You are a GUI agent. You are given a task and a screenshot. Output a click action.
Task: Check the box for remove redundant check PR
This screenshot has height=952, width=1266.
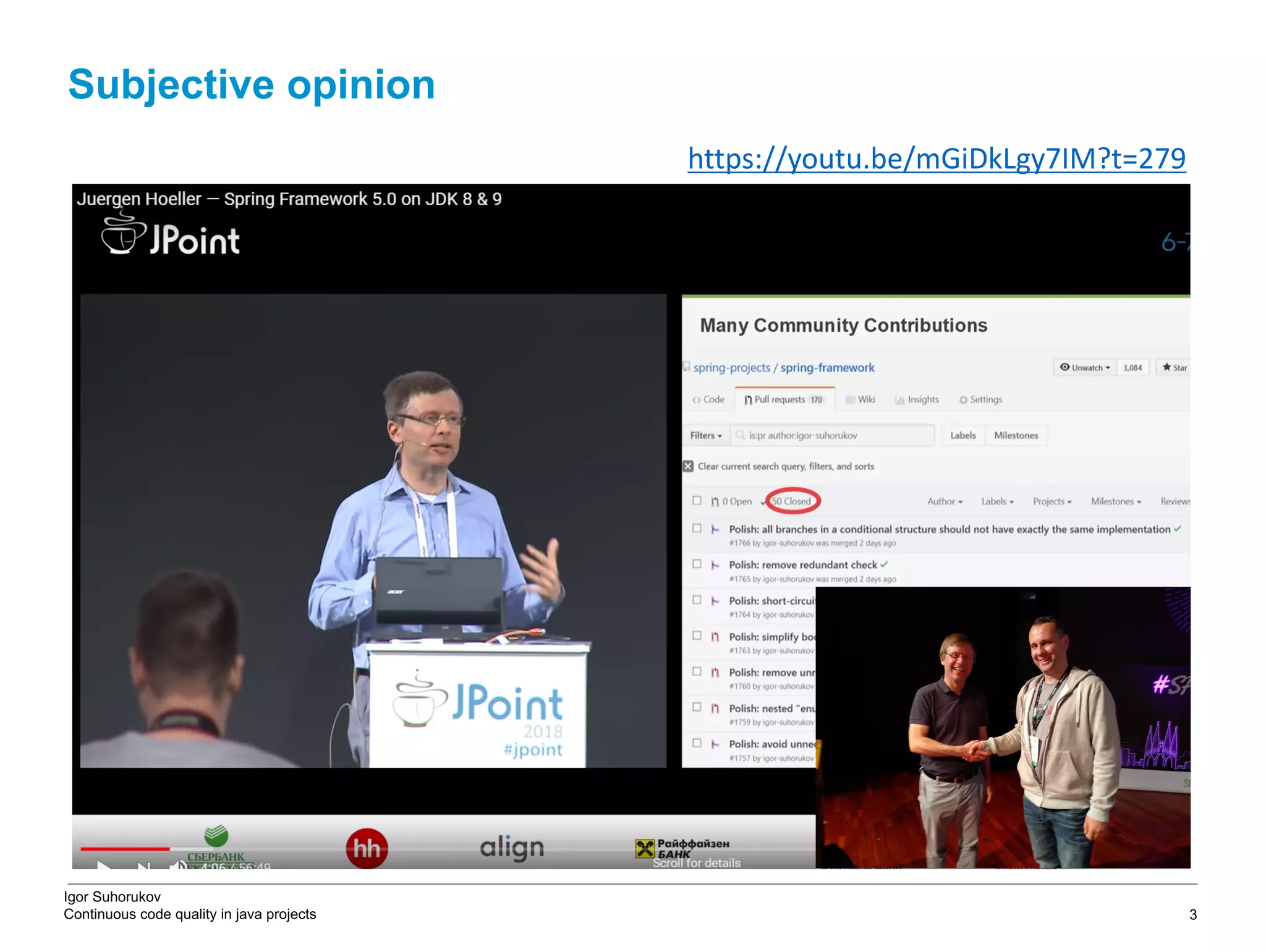(697, 564)
